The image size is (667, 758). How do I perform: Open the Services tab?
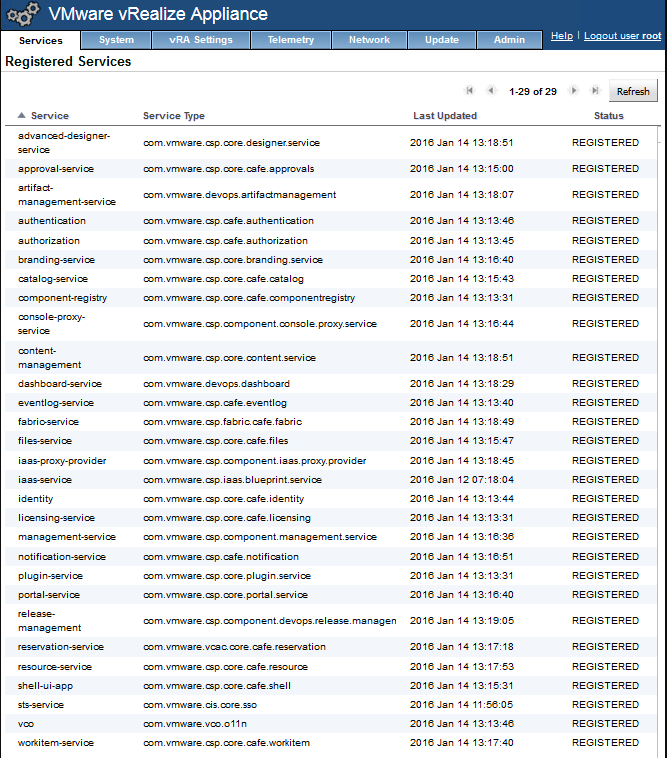click(x=41, y=40)
